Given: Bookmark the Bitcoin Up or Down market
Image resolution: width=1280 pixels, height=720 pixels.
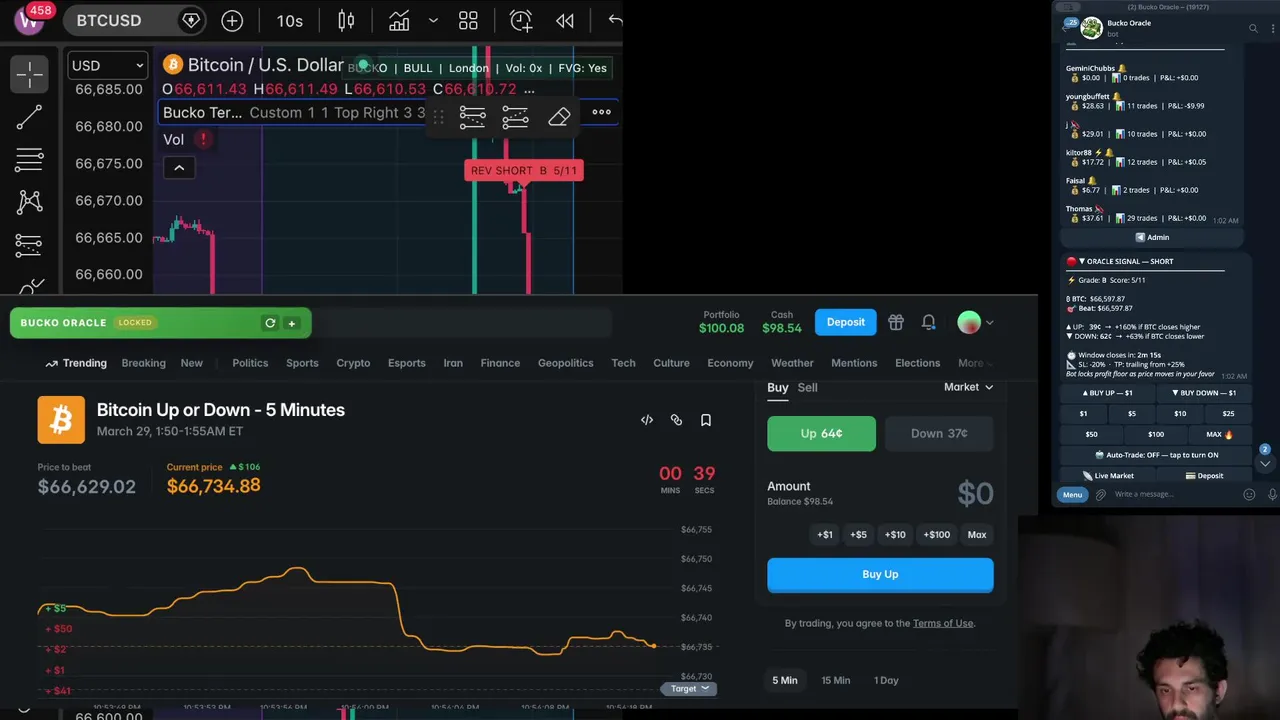Looking at the screenshot, I should pos(706,420).
